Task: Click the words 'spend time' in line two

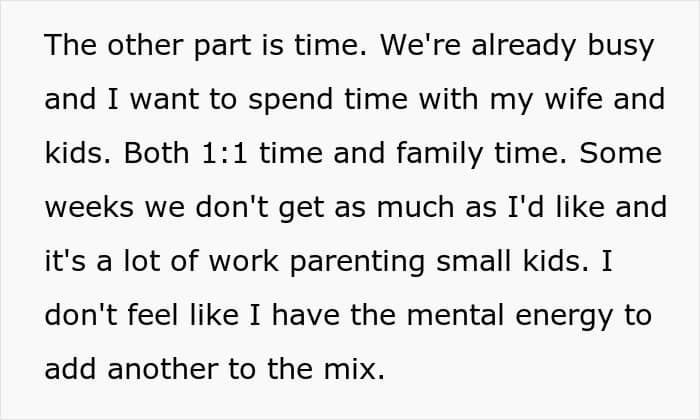Action: pos(328,100)
